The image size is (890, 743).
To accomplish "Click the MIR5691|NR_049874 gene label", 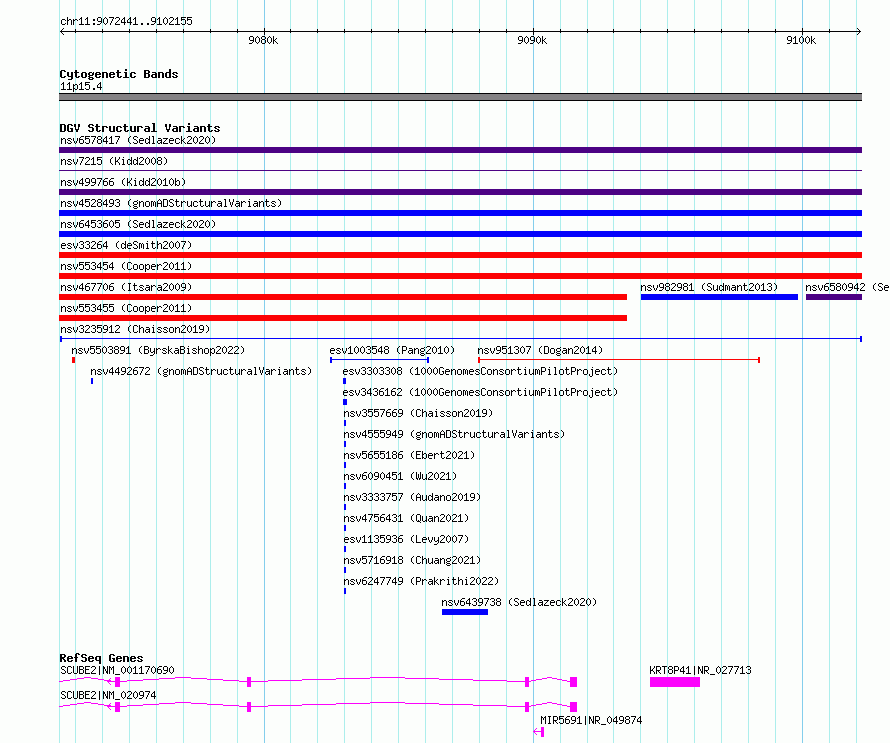I will 591,720.
